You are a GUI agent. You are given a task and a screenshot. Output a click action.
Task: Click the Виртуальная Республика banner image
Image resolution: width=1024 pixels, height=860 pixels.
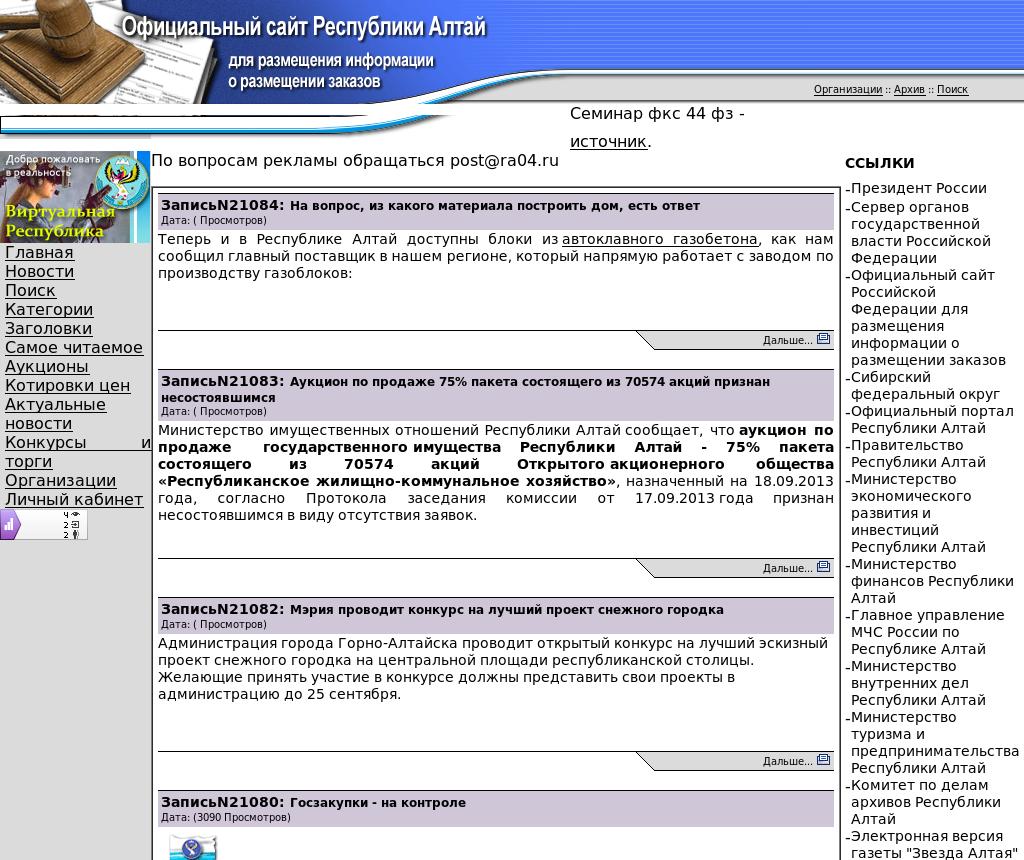click(x=75, y=197)
